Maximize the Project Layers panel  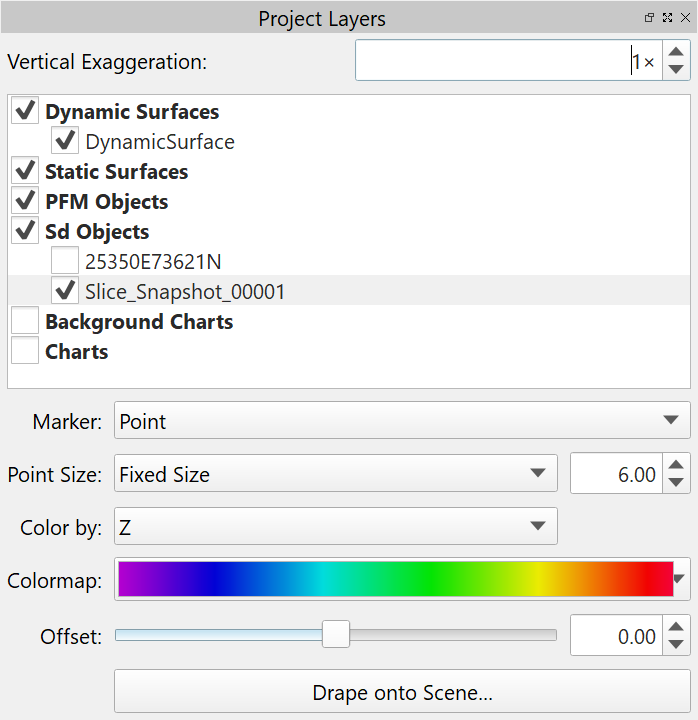point(667,18)
